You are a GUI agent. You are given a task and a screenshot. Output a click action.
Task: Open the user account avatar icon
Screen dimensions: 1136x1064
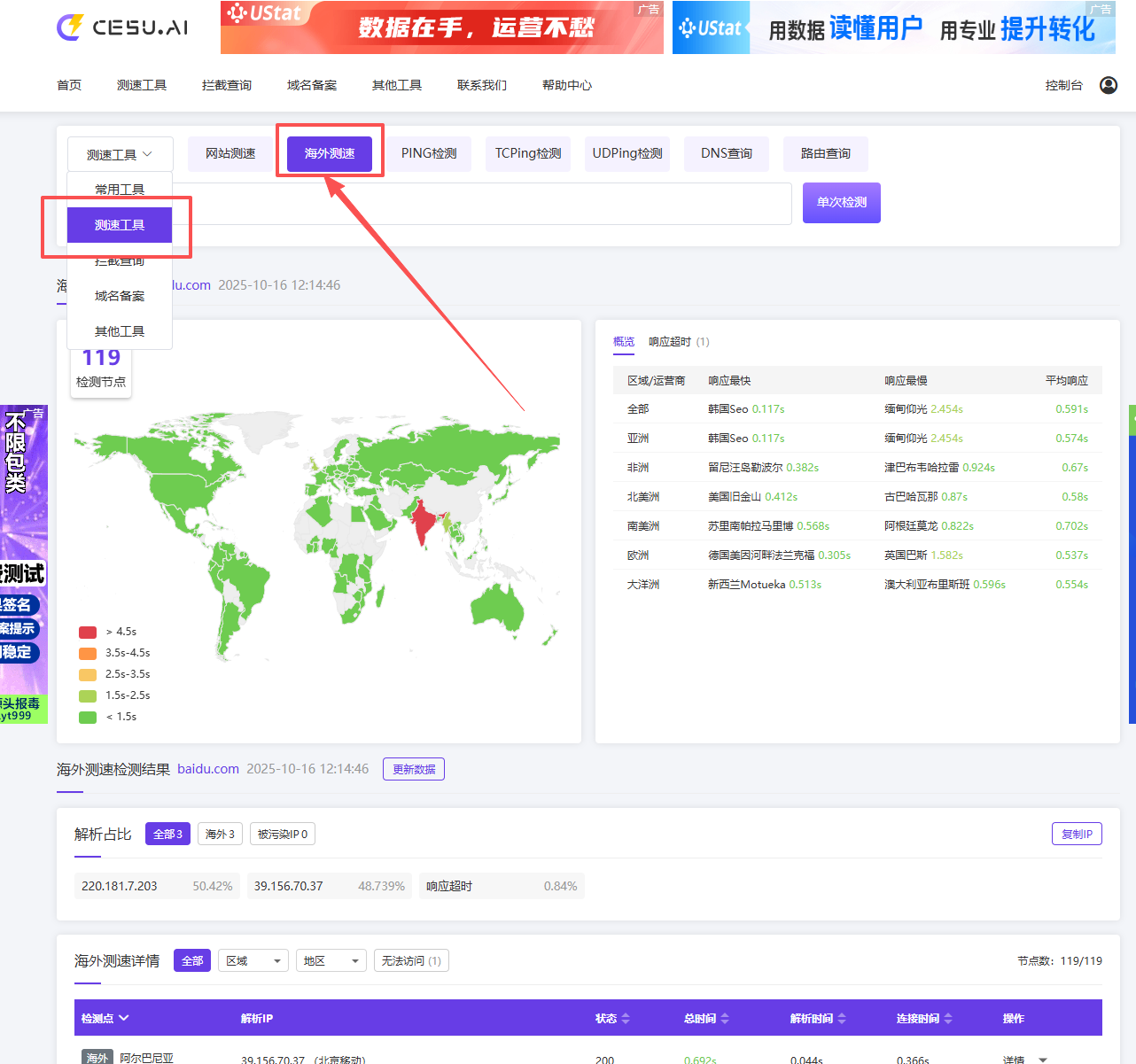1108,85
